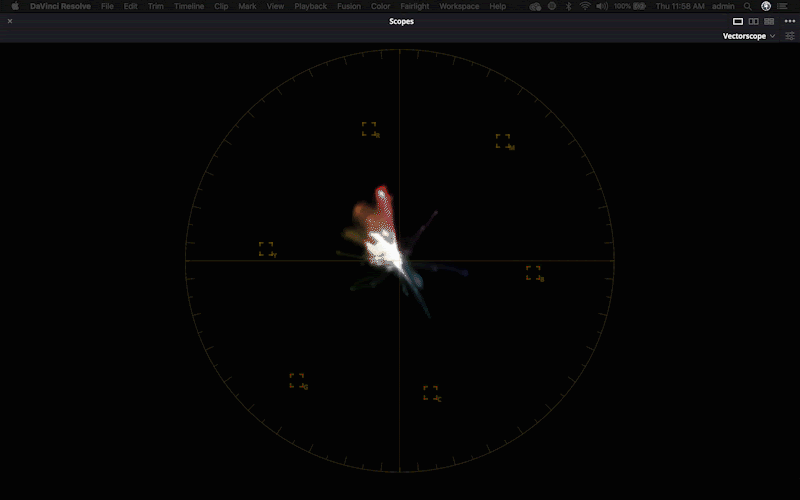
Task: Switch to single scope view layout
Action: coord(738,21)
